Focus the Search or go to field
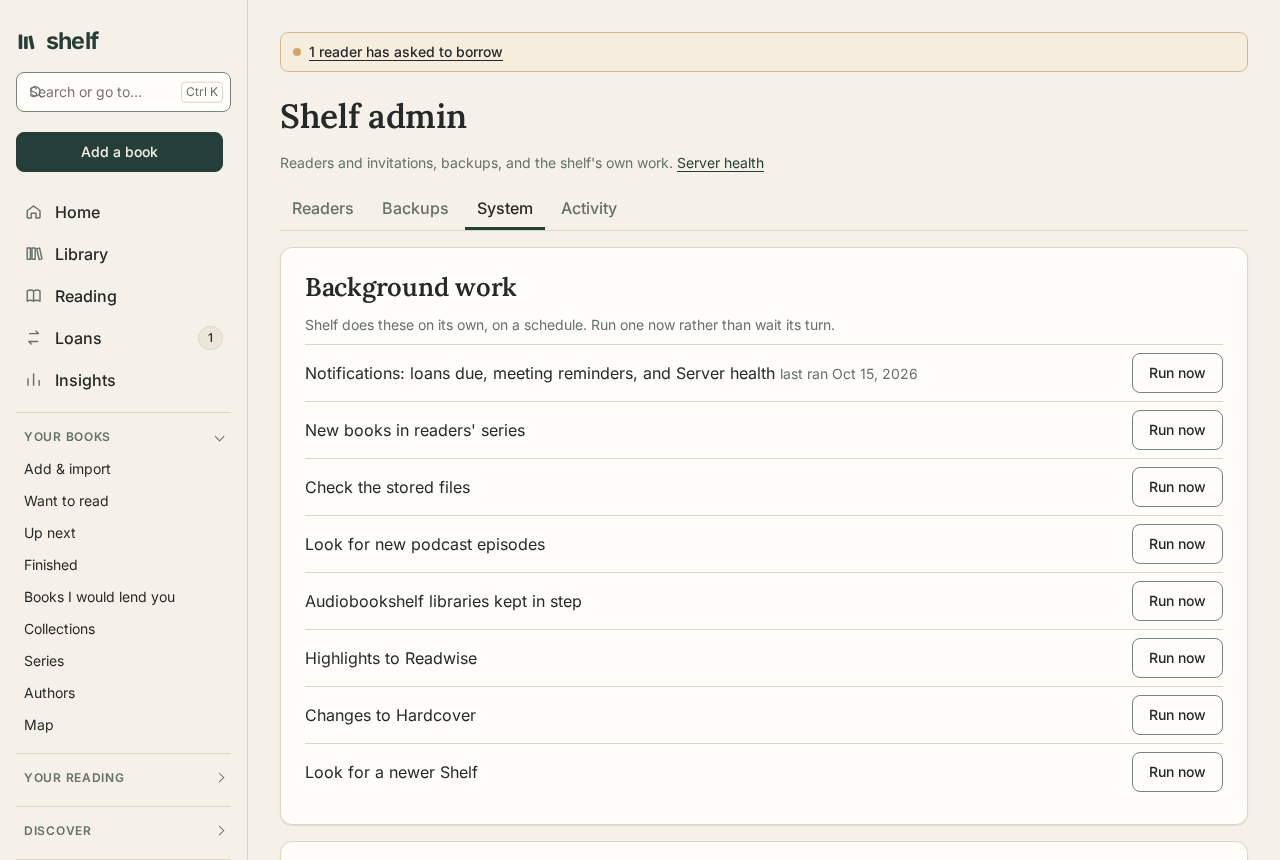 [x=123, y=92]
